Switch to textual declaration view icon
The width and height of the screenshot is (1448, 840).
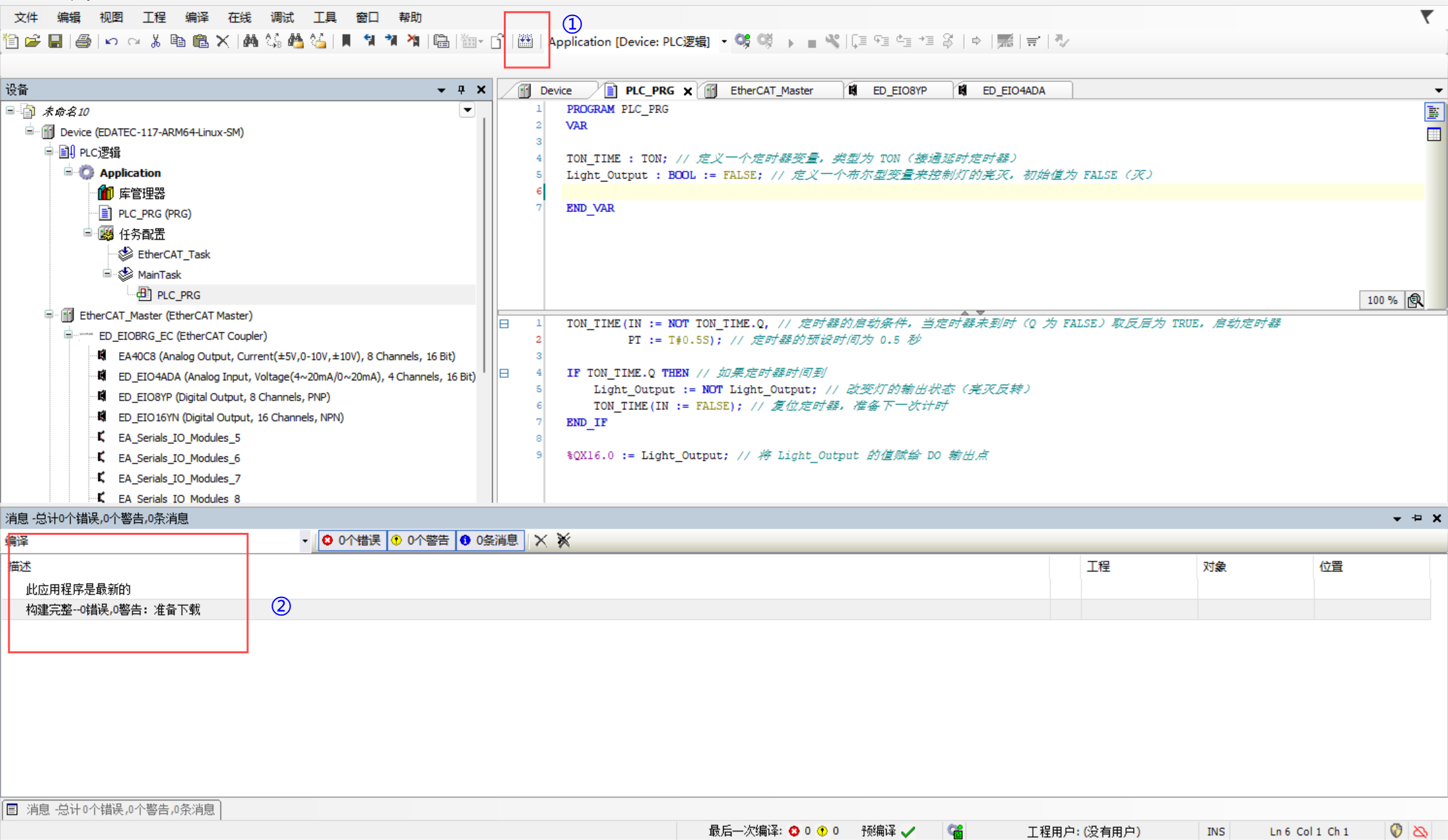[1433, 112]
